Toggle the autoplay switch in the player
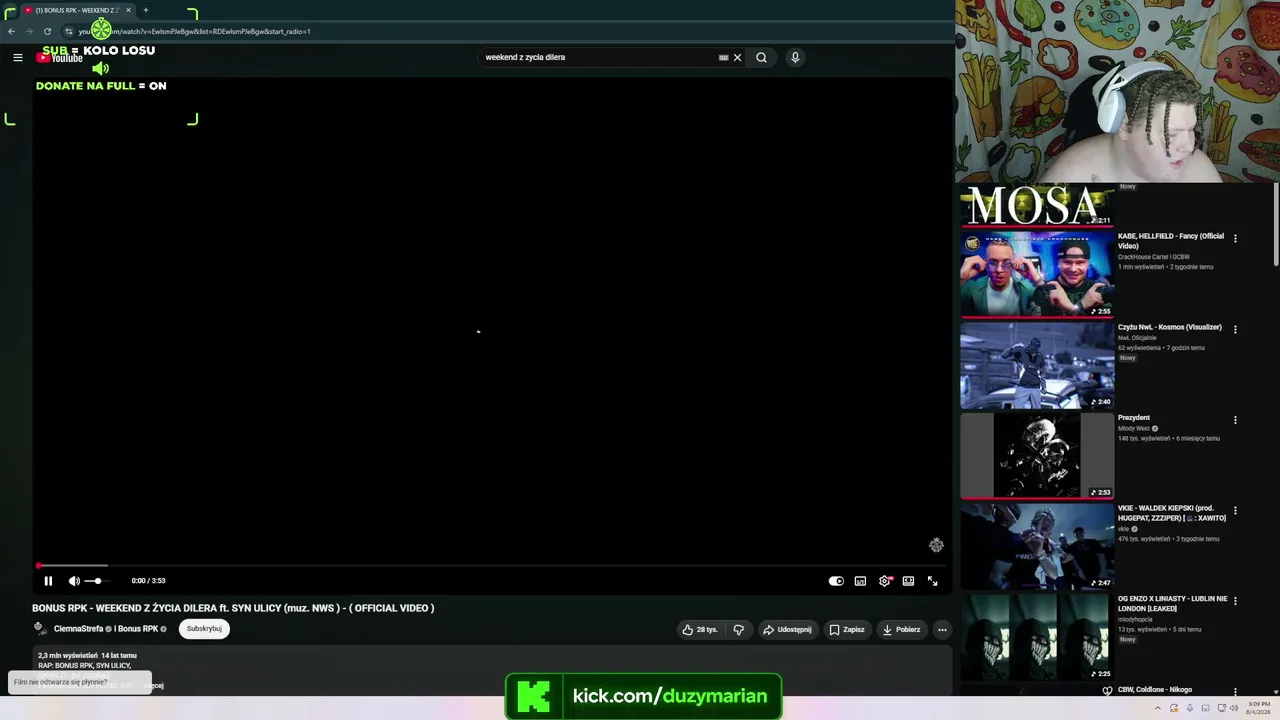This screenshot has height=720, width=1280. point(836,581)
